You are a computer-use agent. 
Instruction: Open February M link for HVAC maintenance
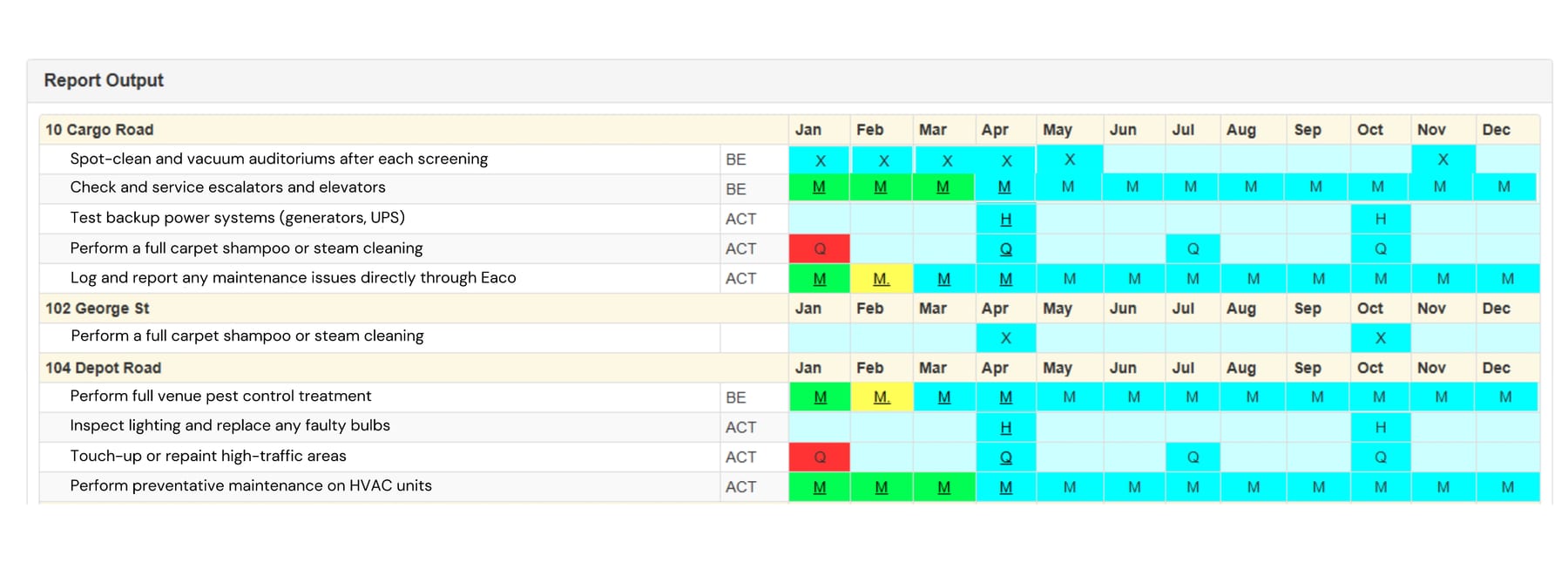point(882,487)
